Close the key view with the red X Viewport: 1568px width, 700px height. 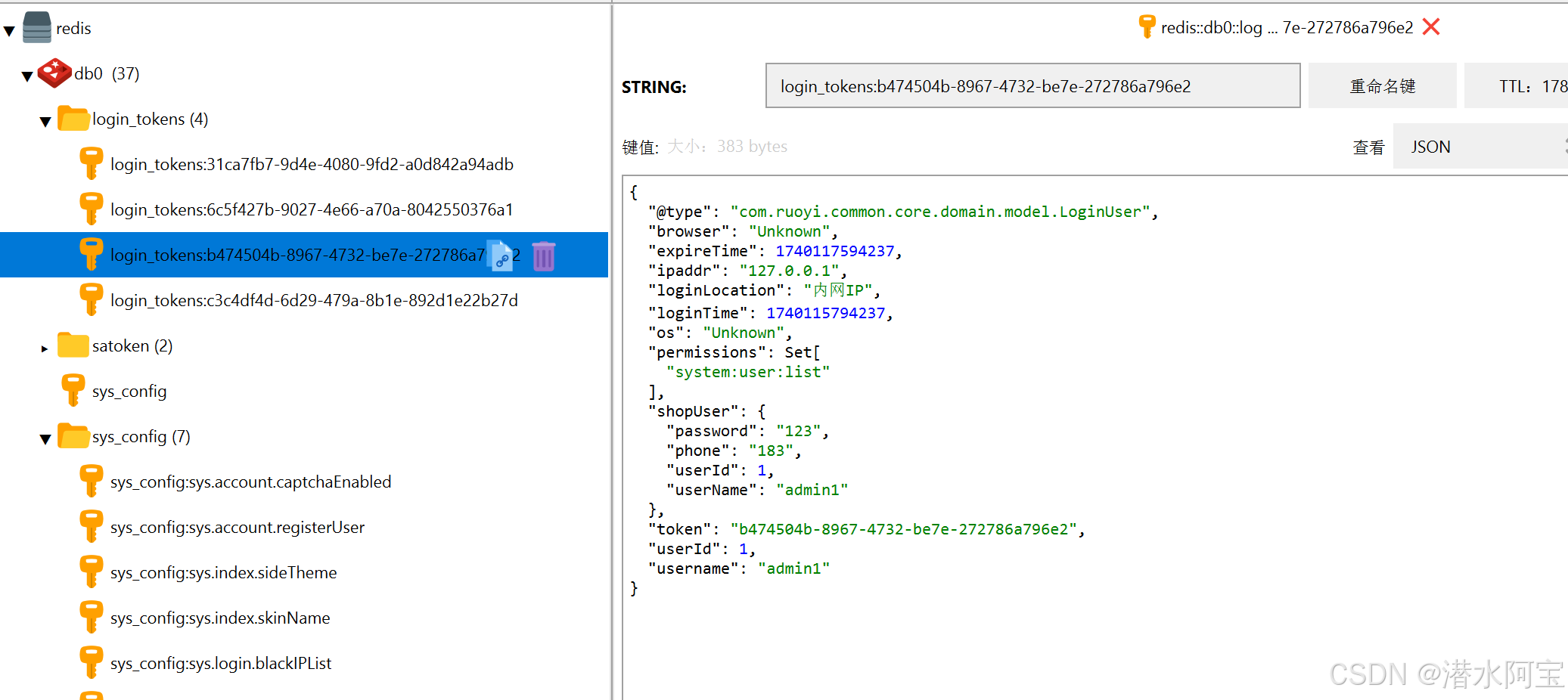[x=1430, y=26]
